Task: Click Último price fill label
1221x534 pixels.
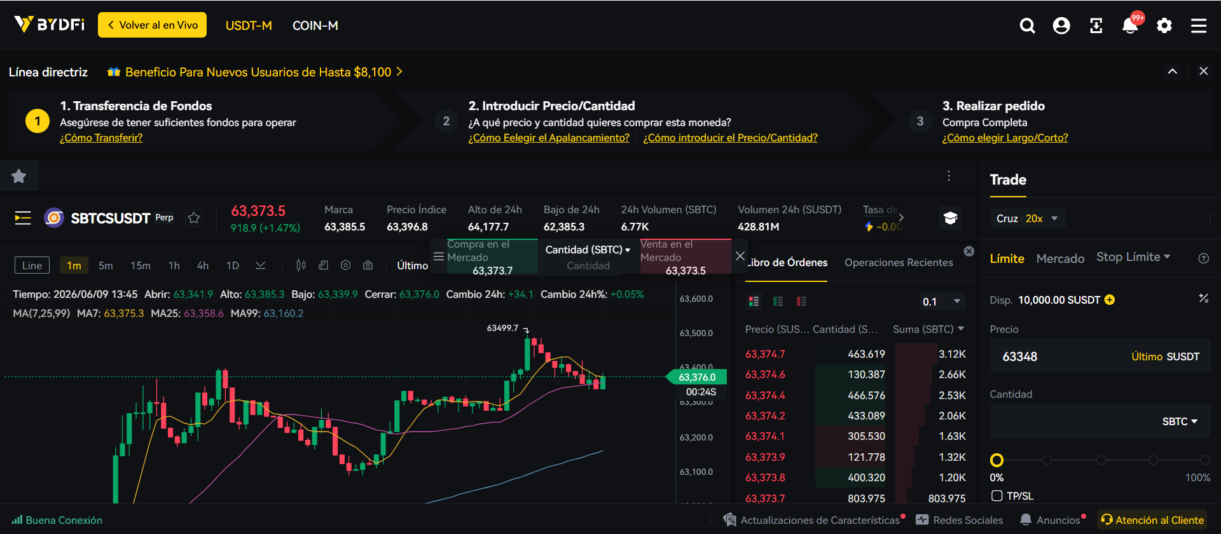Action: [x=1146, y=356]
